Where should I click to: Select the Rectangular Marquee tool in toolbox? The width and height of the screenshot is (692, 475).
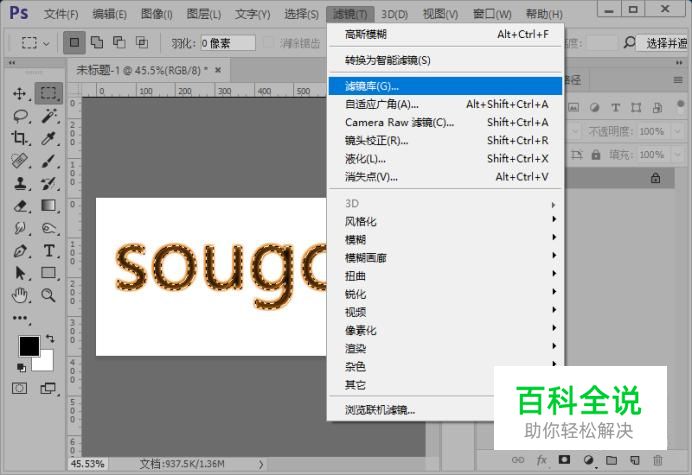tap(49, 93)
